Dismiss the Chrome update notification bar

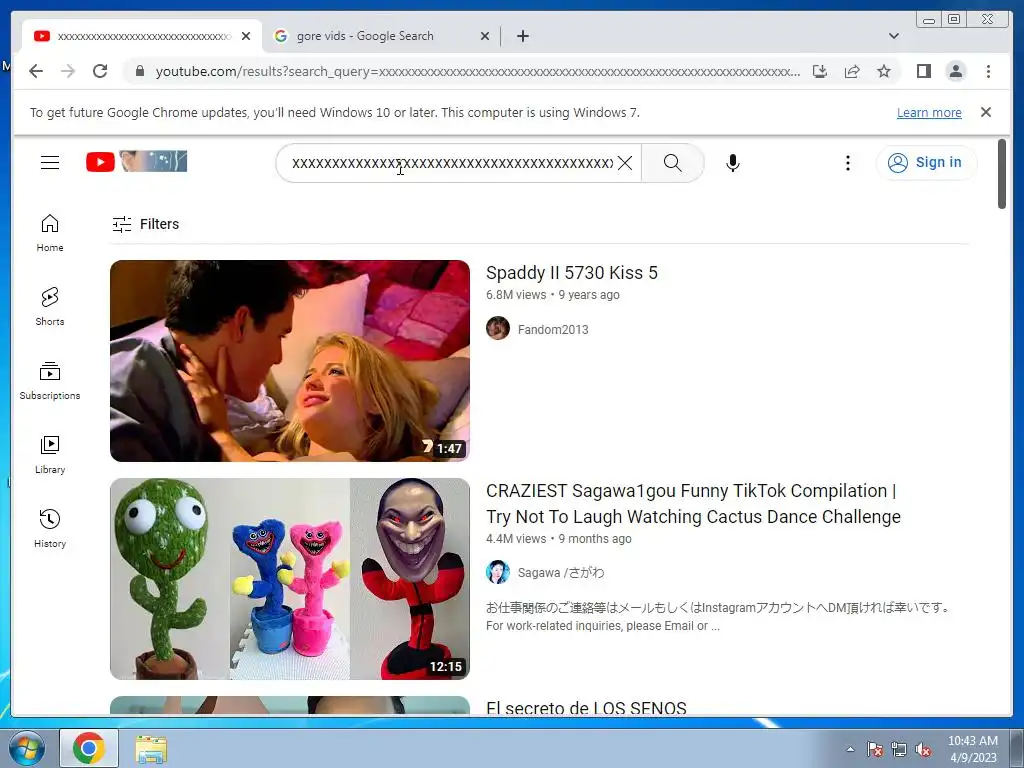986,112
